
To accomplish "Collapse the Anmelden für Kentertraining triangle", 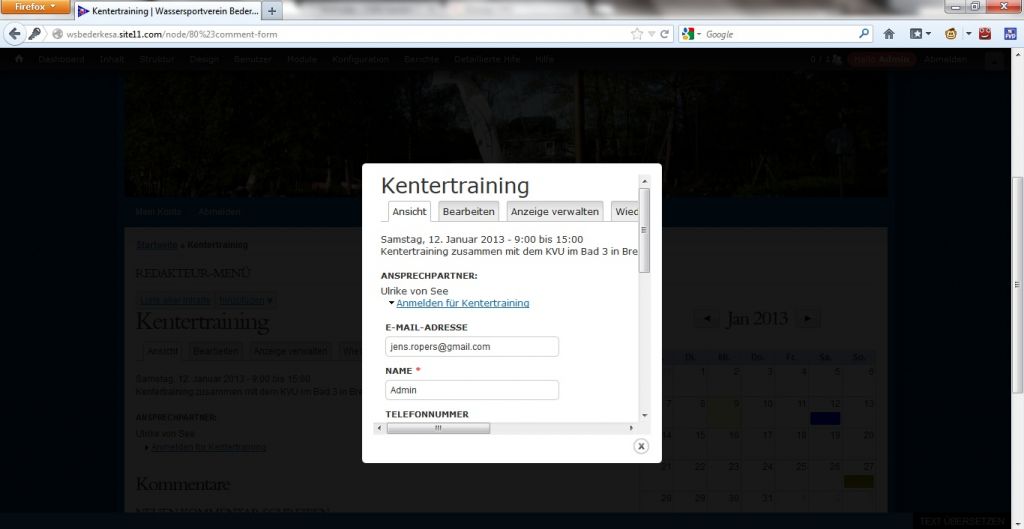I will tap(392, 302).
